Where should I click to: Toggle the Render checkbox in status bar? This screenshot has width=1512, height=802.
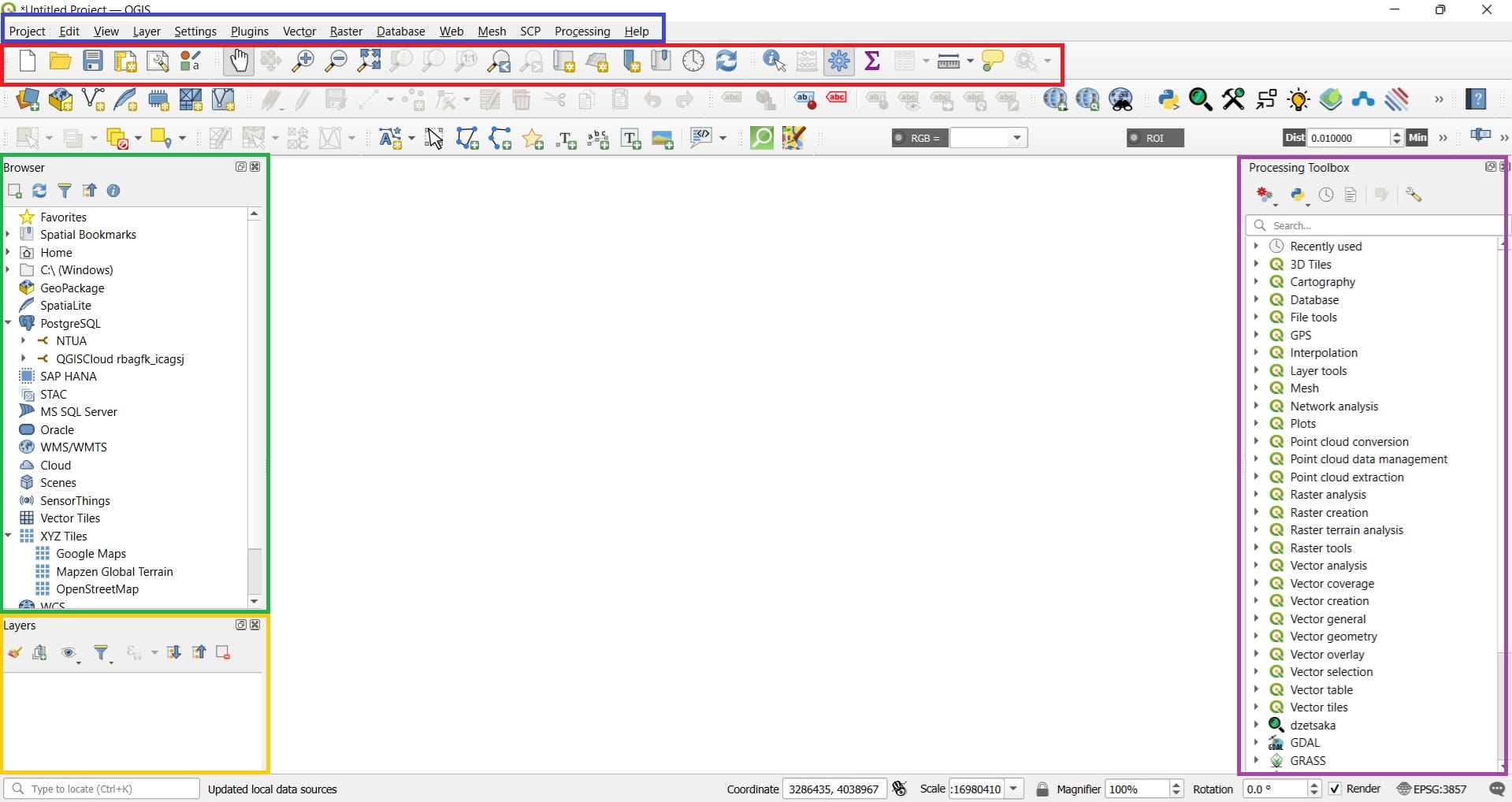coord(1335,789)
